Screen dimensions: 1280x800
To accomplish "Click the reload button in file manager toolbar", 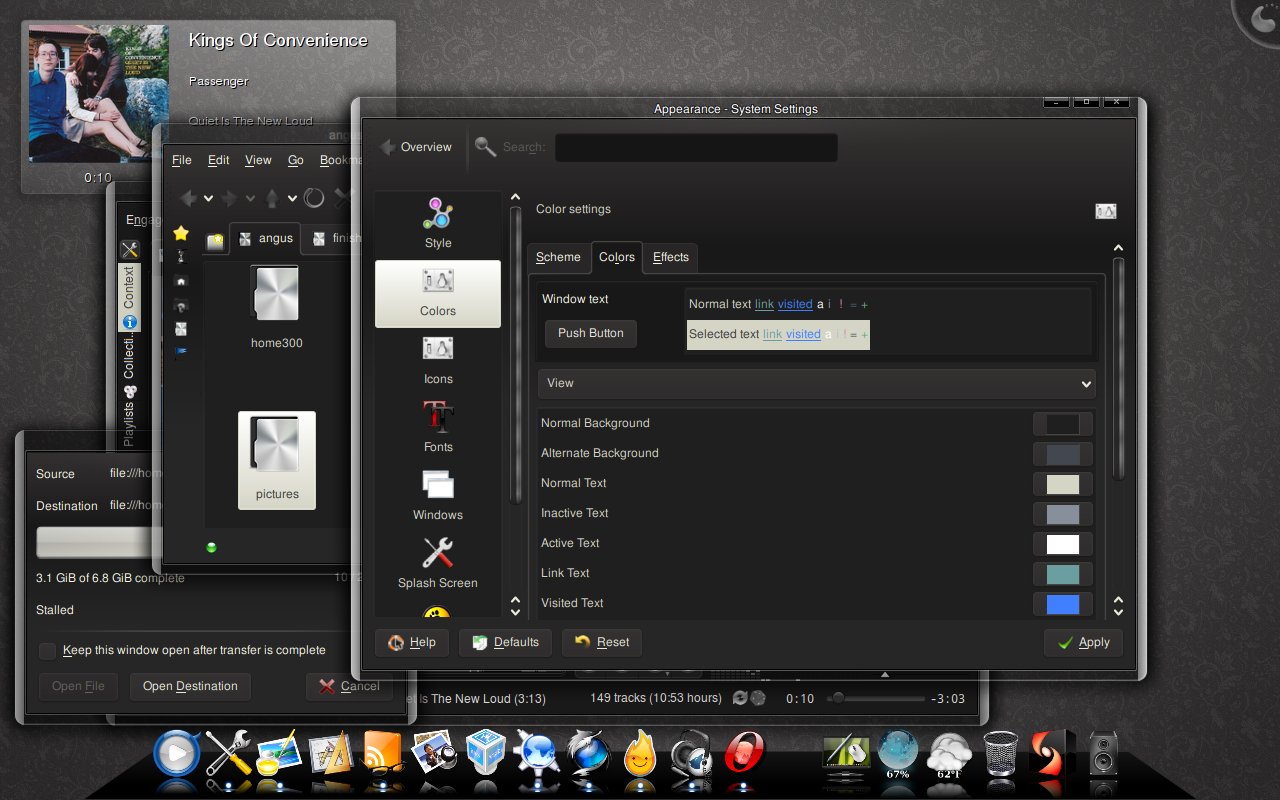I will (x=314, y=197).
